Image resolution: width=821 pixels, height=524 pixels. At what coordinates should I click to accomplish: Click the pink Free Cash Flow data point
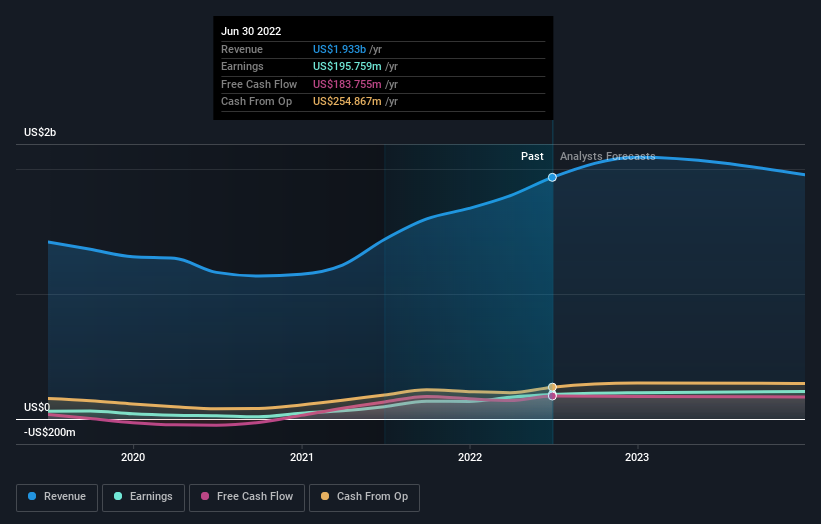click(552, 396)
